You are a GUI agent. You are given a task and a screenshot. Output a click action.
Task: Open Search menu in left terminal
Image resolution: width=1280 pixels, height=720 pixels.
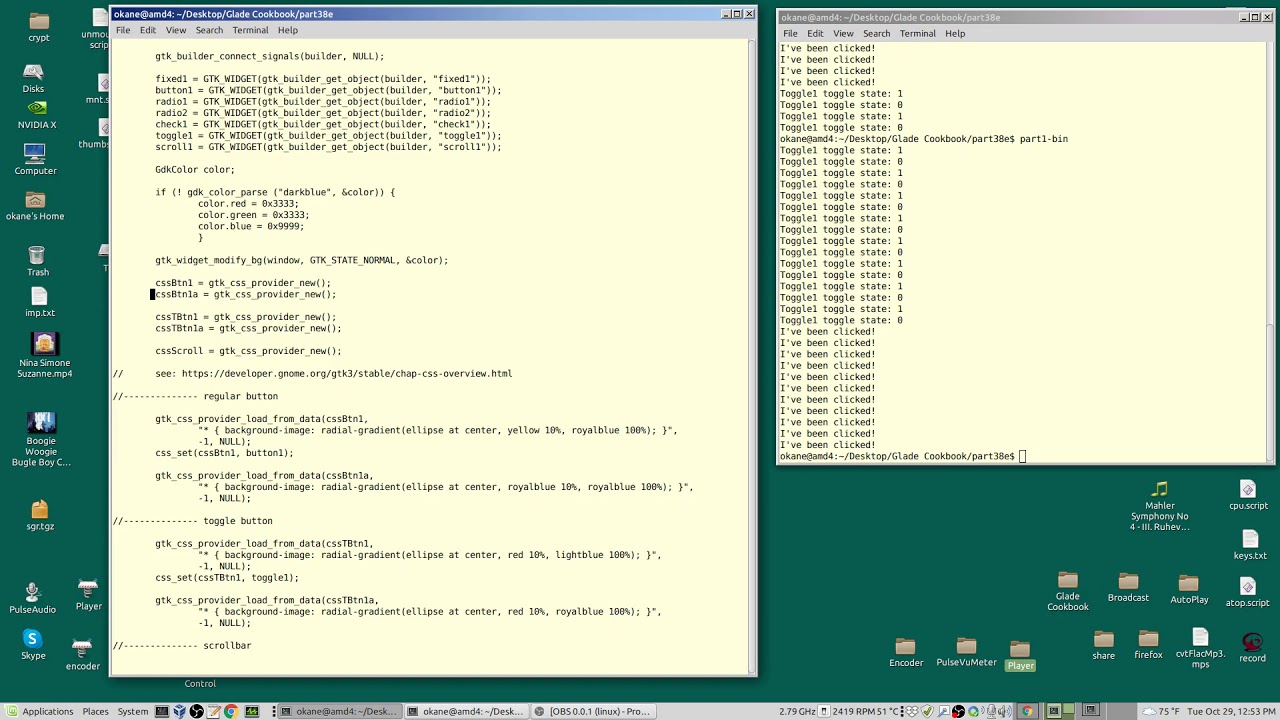[209, 30]
